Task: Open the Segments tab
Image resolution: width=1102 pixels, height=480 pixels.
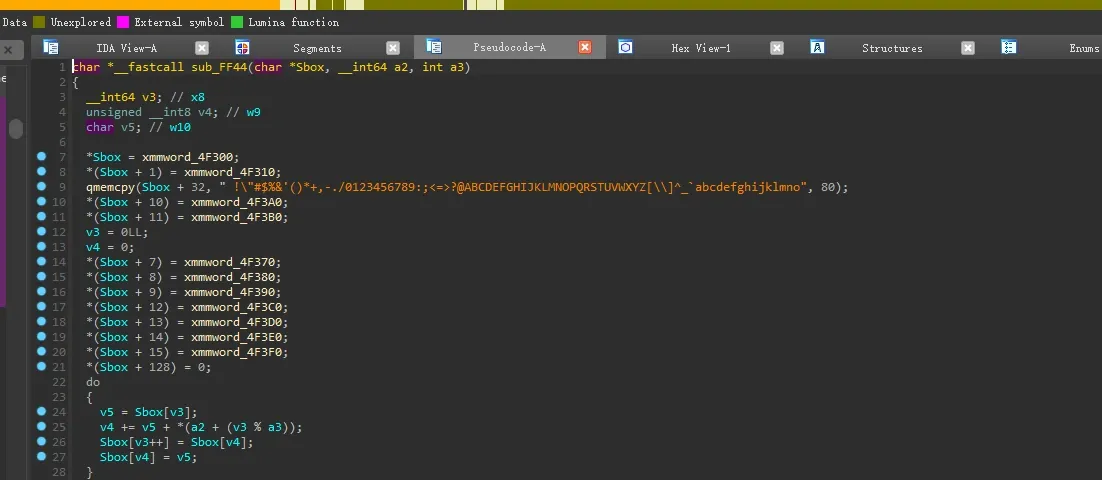Action: tap(317, 48)
